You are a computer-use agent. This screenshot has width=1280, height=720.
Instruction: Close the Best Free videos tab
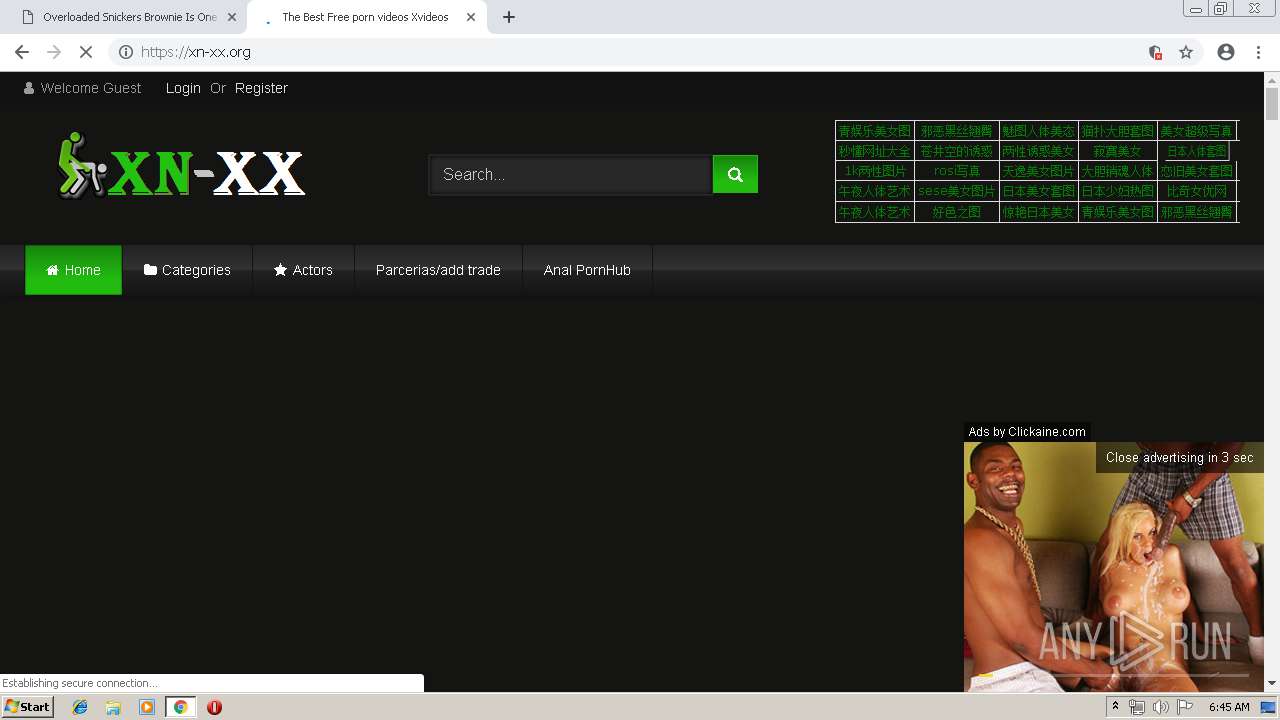471,17
